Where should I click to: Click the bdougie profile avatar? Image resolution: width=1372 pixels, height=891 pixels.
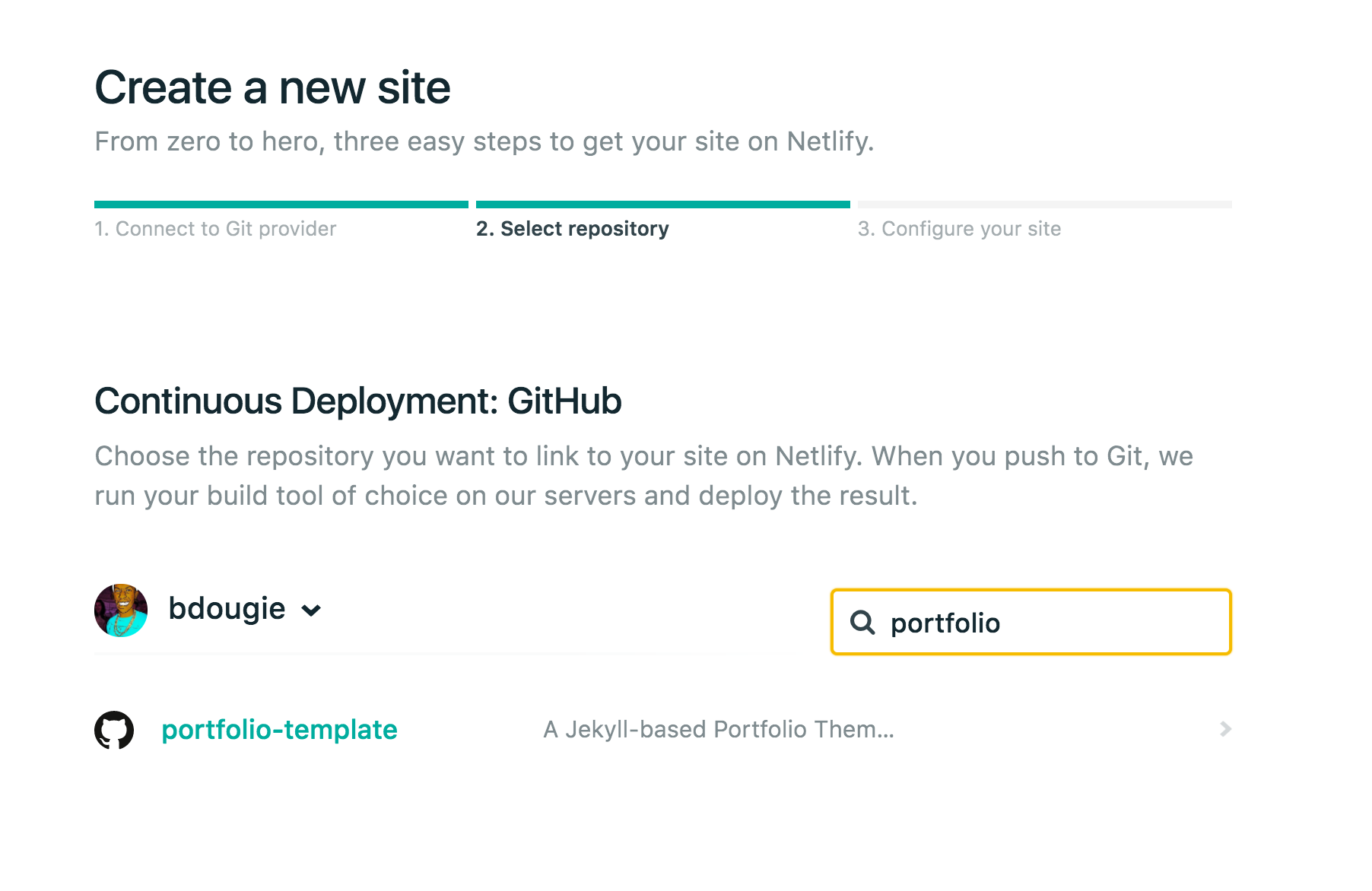(120, 608)
